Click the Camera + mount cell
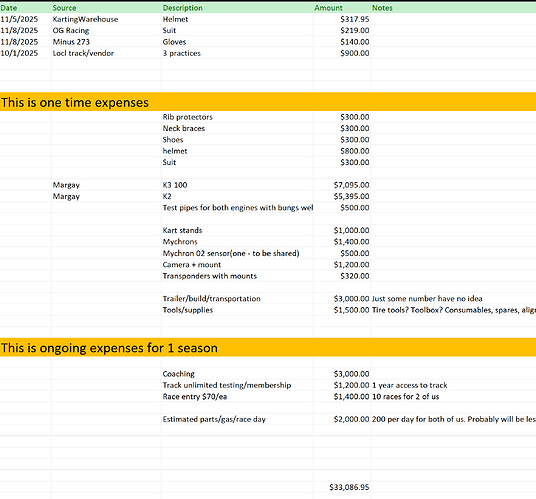536x499 pixels. pyautogui.click(x=237, y=265)
